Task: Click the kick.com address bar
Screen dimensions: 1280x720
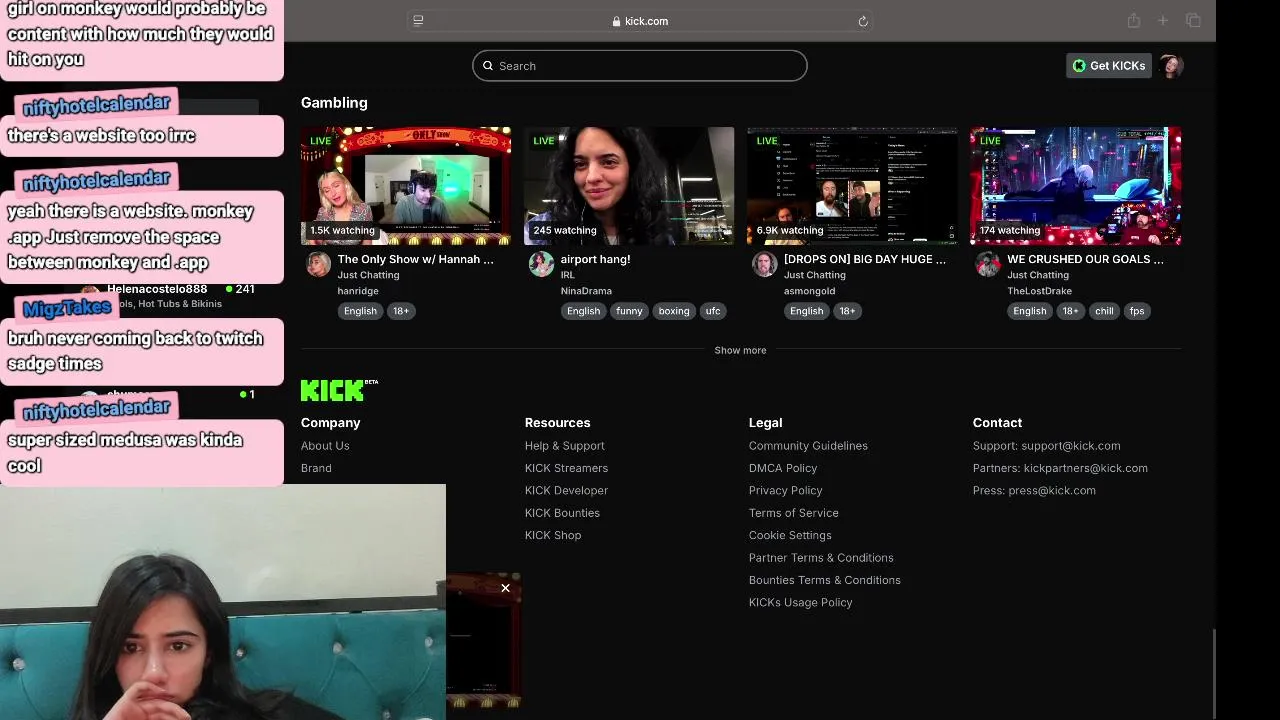Action: pos(640,21)
